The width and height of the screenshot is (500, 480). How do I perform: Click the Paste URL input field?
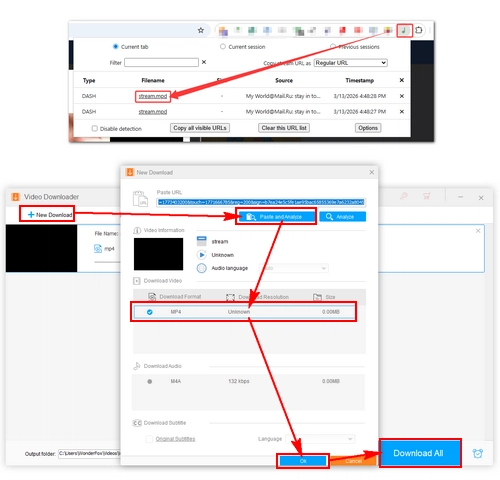pyautogui.click(x=261, y=202)
